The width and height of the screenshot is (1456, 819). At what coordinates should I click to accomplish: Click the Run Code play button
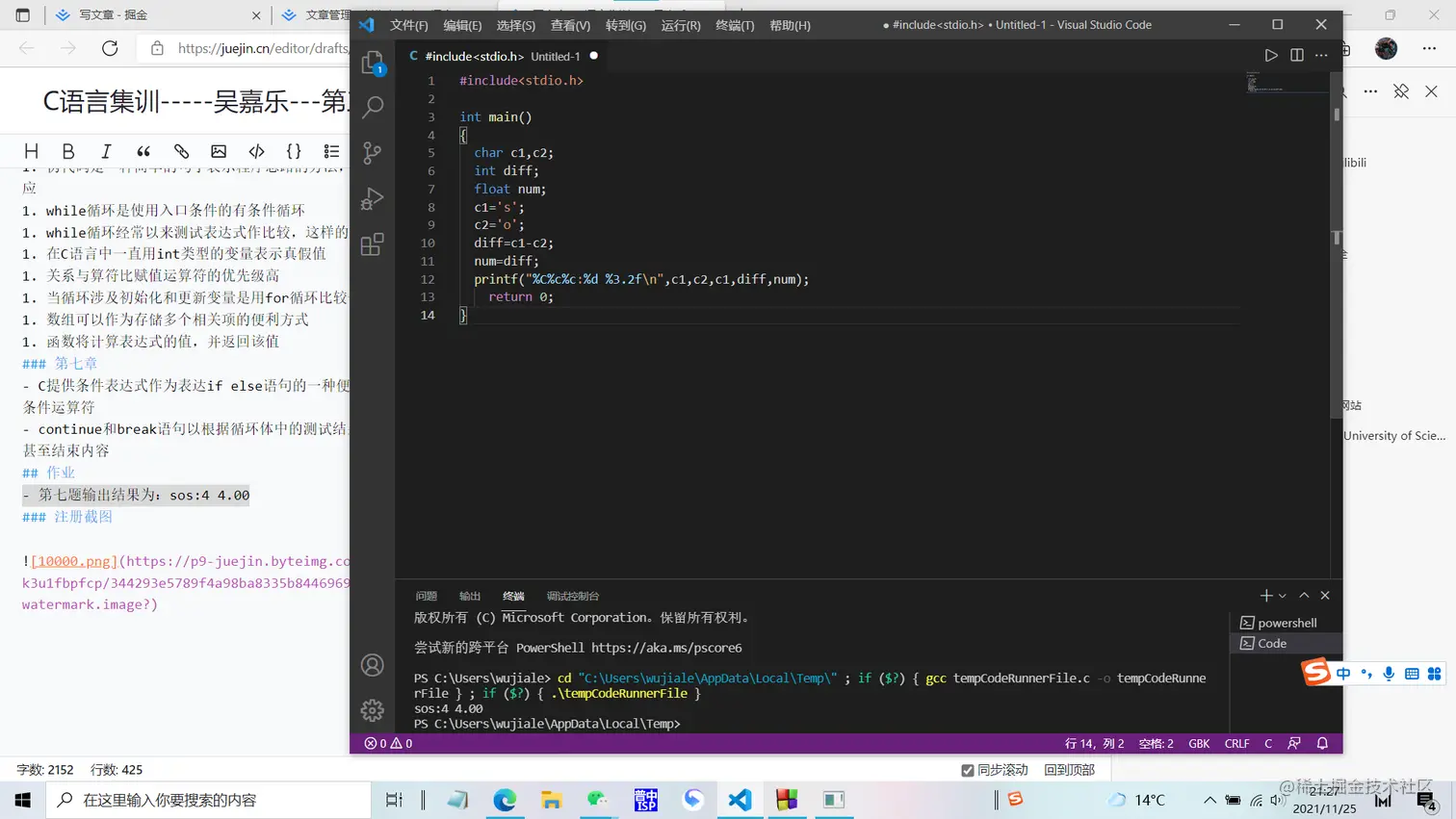pos(1271,56)
